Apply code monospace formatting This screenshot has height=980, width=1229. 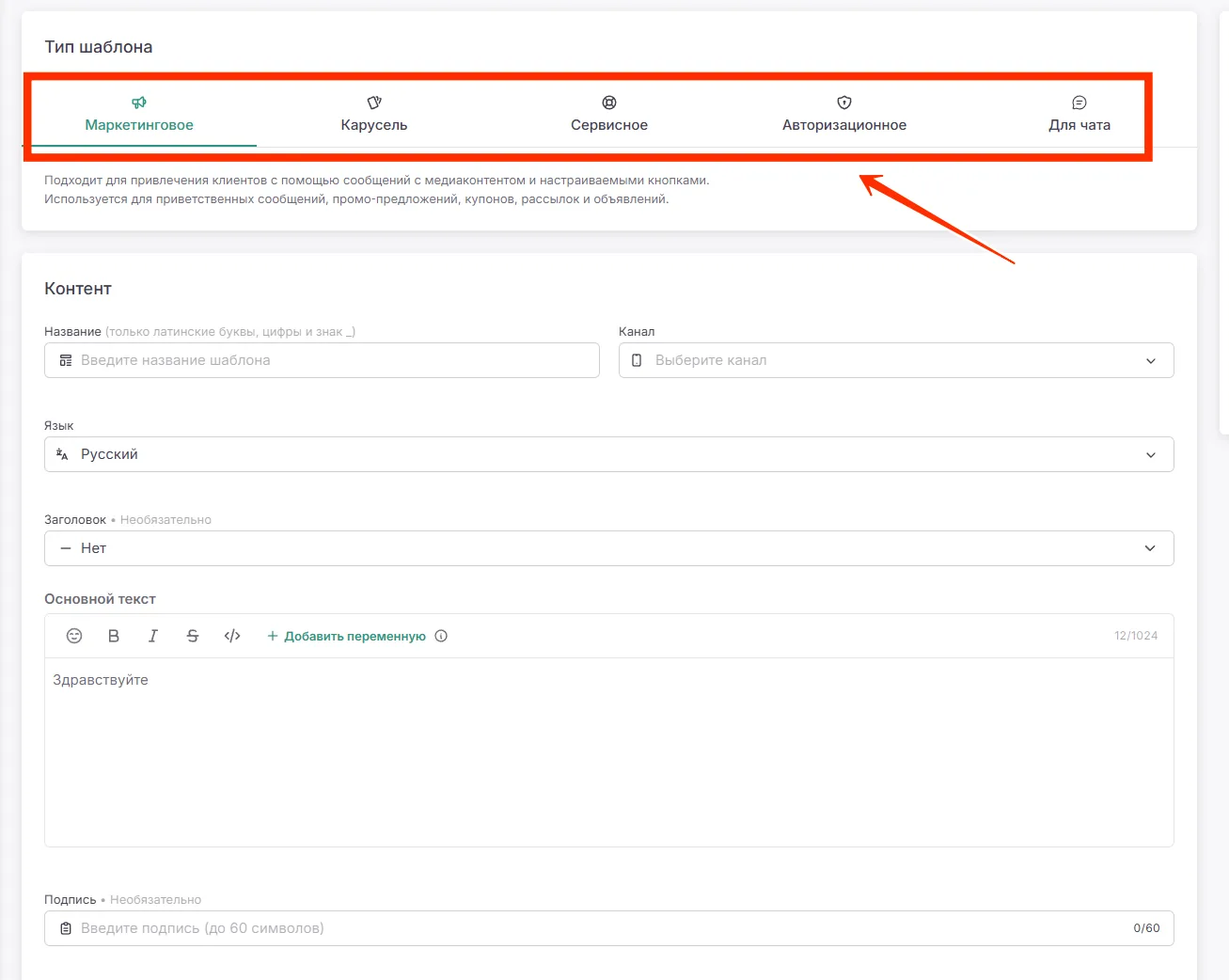pos(232,636)
